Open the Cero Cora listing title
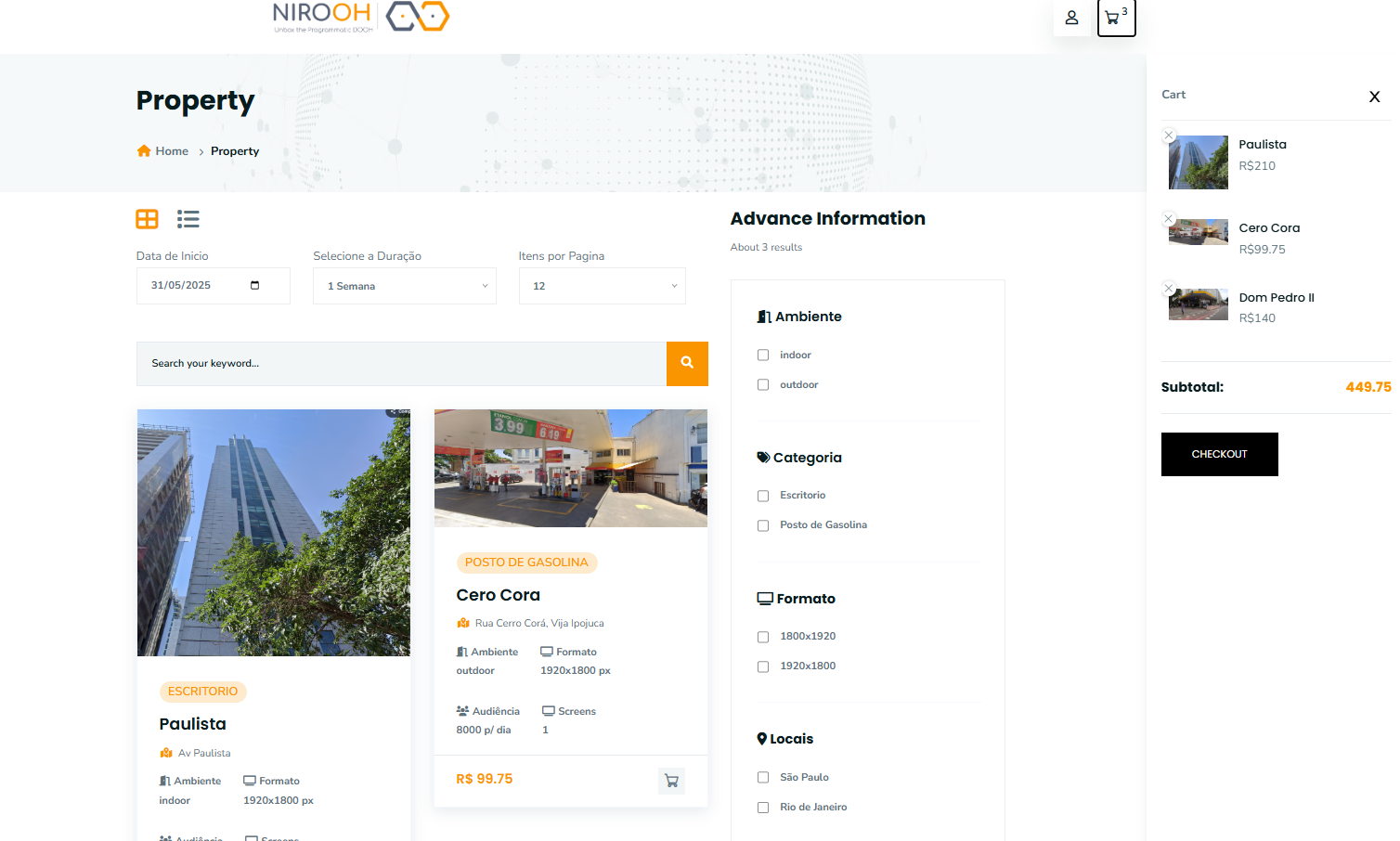This screenshot has height=841, width=1400. (498, 595)
